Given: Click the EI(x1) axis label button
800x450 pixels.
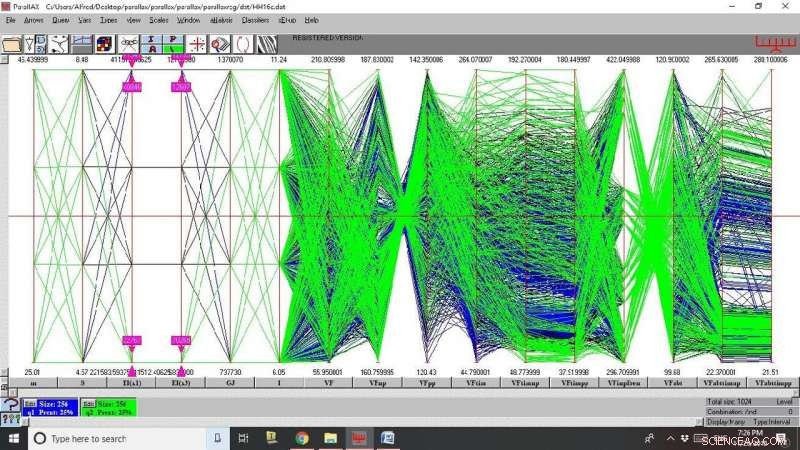Looking at the screenshot, I should [x=132, y=383].
